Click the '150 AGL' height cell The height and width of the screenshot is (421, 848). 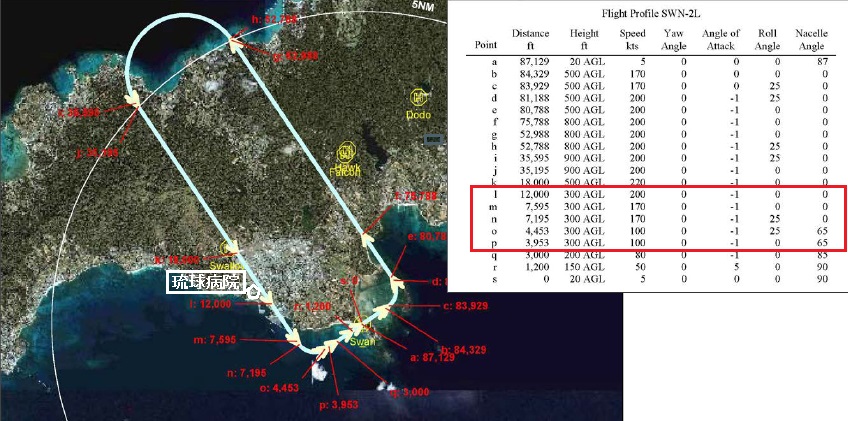click(x=587, y=267)
